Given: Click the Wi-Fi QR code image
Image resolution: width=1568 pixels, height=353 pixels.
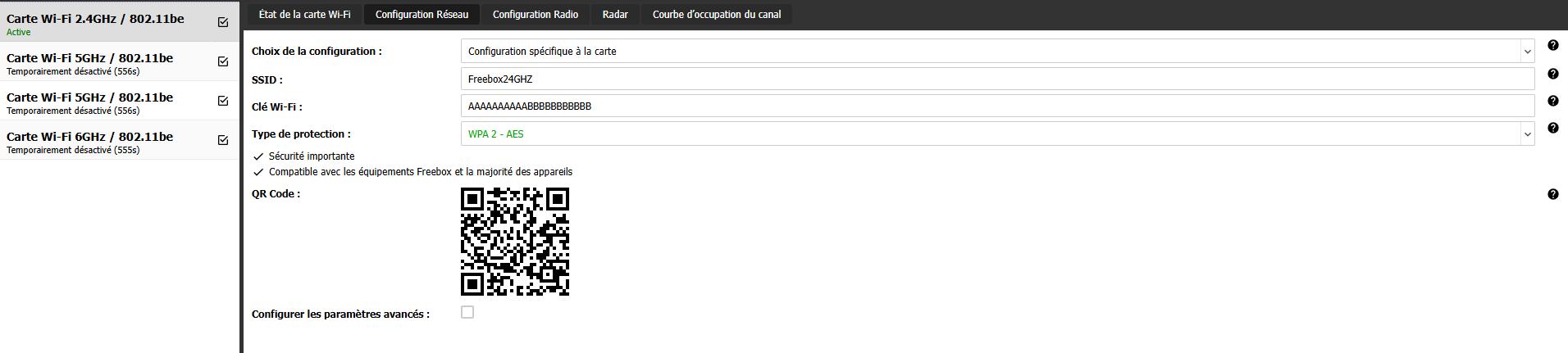Looking at the screenshot, I should 515,242.
